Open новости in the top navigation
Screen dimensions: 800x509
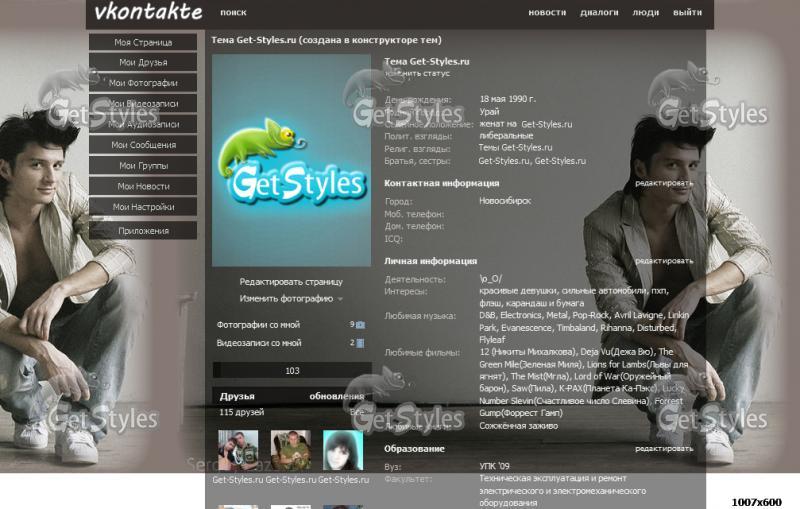[x=547, y=13]
